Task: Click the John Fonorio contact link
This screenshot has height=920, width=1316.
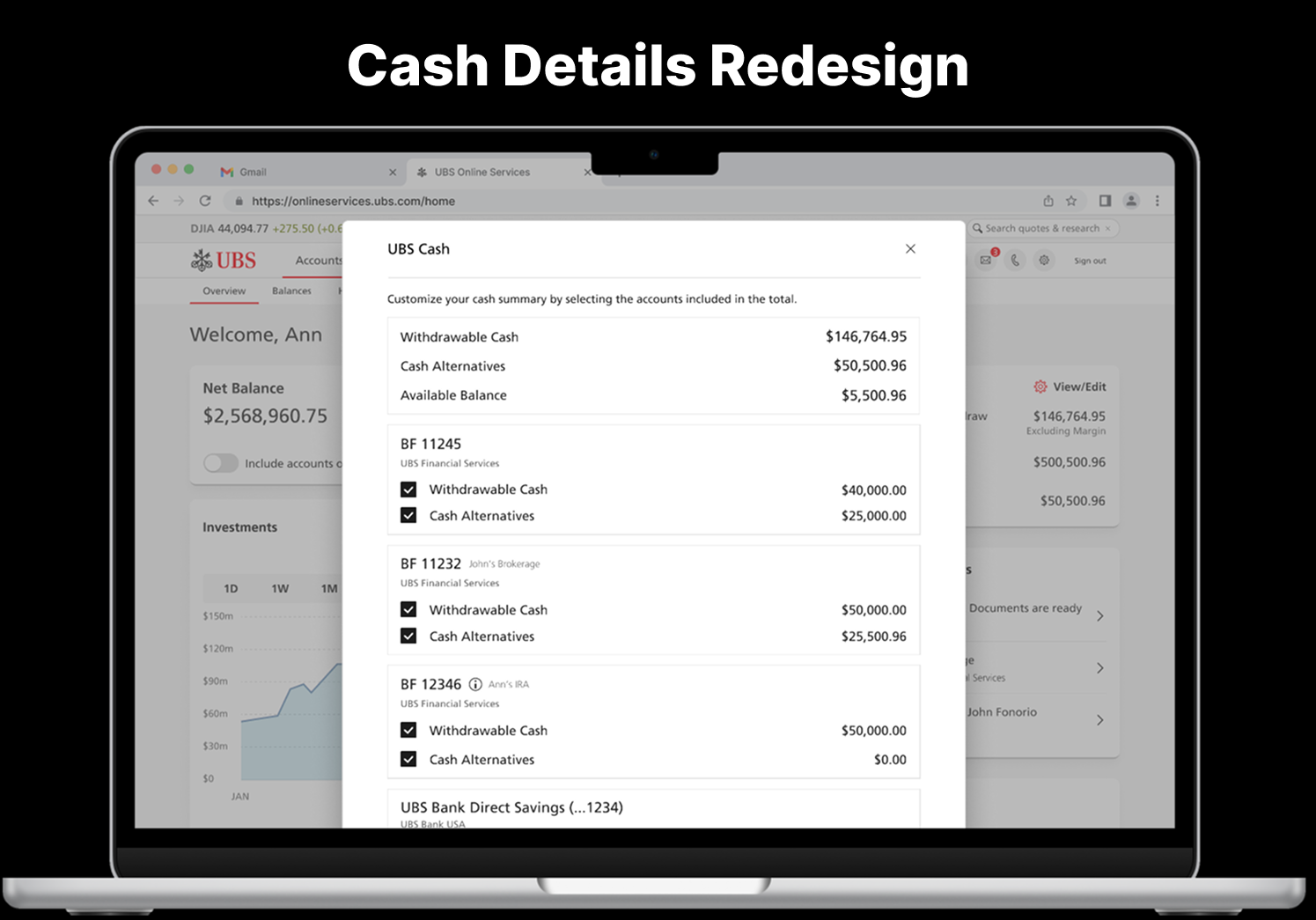Action: click(x=1002, y=712)
